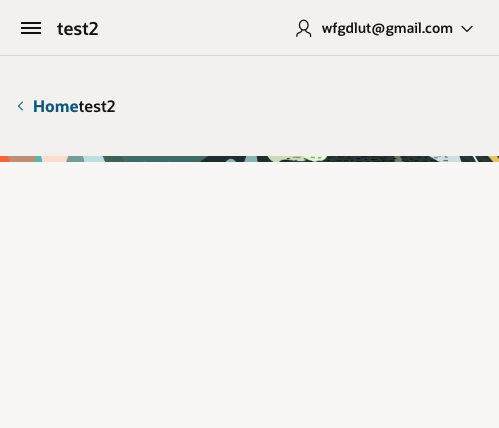Click the light green shape in banner
Viewport: 499px width, 428px height.
click(x=297, y=158)
